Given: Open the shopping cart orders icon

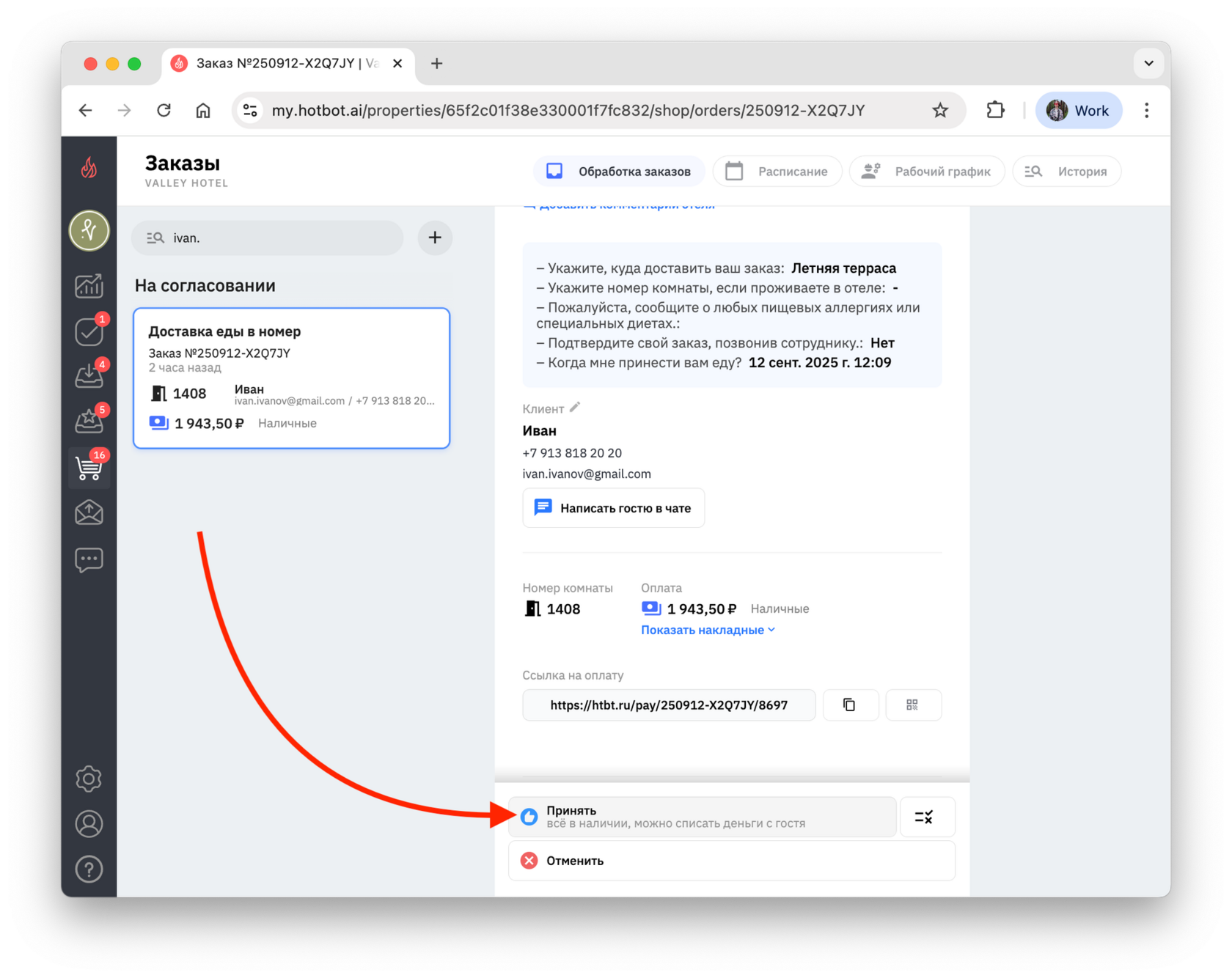Looking at the screenshot, I should pyautogui.click(x=89, y=467).
